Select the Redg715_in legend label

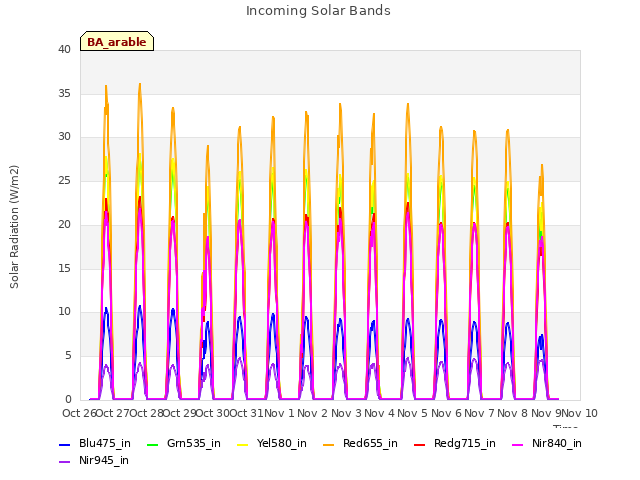(x=465, y=443)
